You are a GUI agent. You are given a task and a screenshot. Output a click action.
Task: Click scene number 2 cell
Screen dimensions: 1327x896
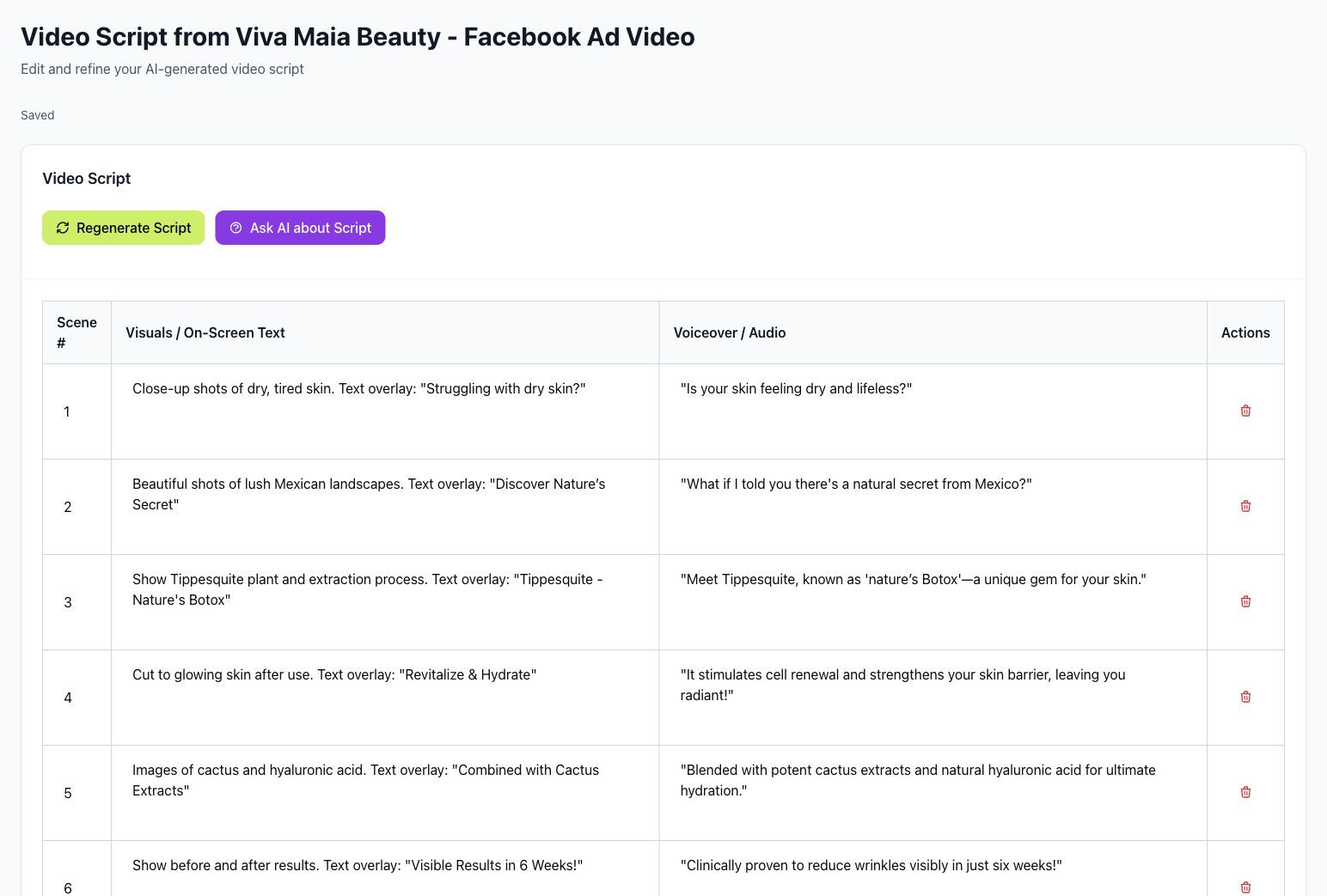[77, 507]
